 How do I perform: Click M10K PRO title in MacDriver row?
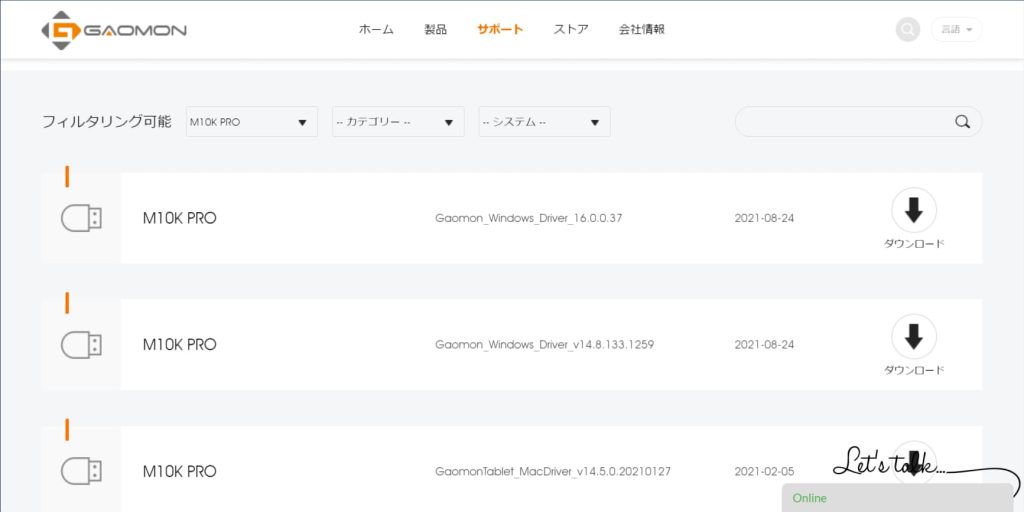tap(180, 472)
